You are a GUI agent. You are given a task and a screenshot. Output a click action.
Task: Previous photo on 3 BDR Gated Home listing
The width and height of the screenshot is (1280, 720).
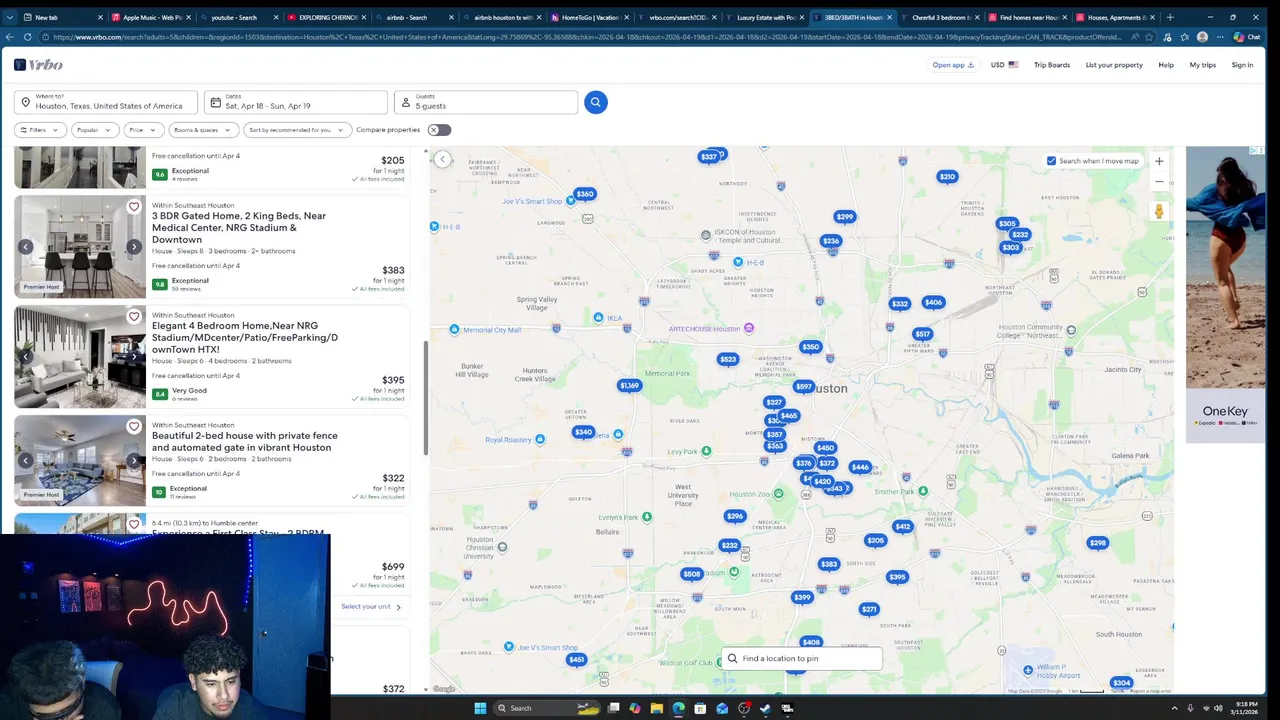(26, 247)
